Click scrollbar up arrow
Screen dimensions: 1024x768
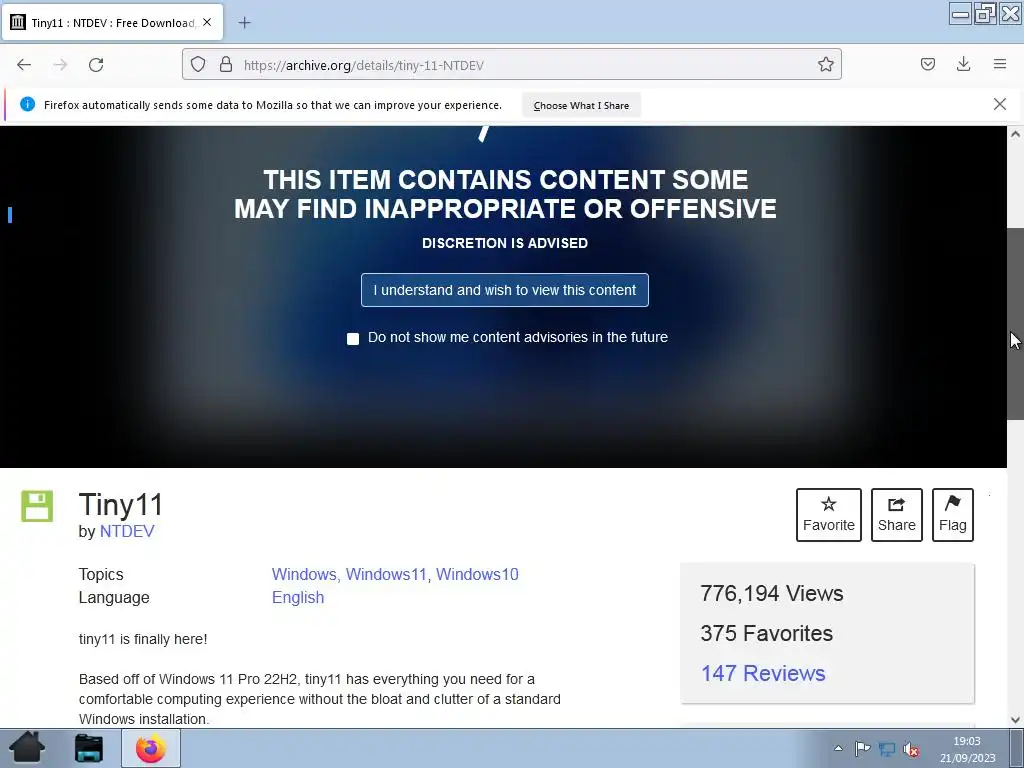[1015, 134]
